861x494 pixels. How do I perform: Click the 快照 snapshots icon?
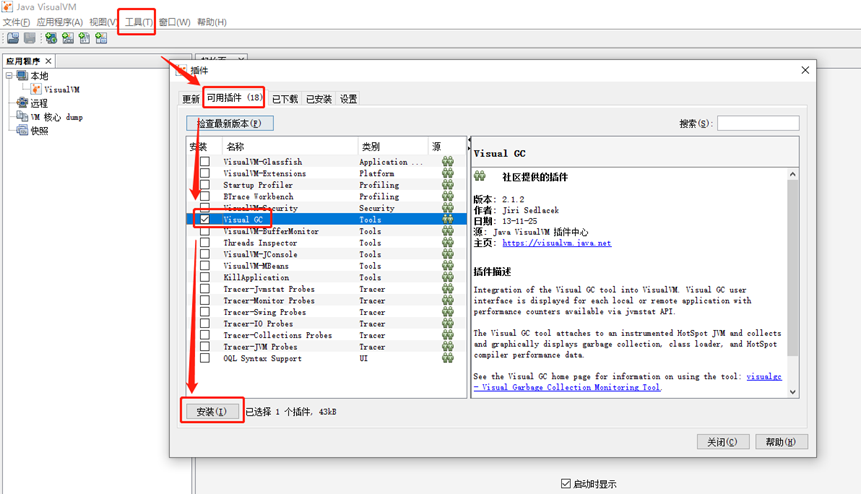[22, 130]
